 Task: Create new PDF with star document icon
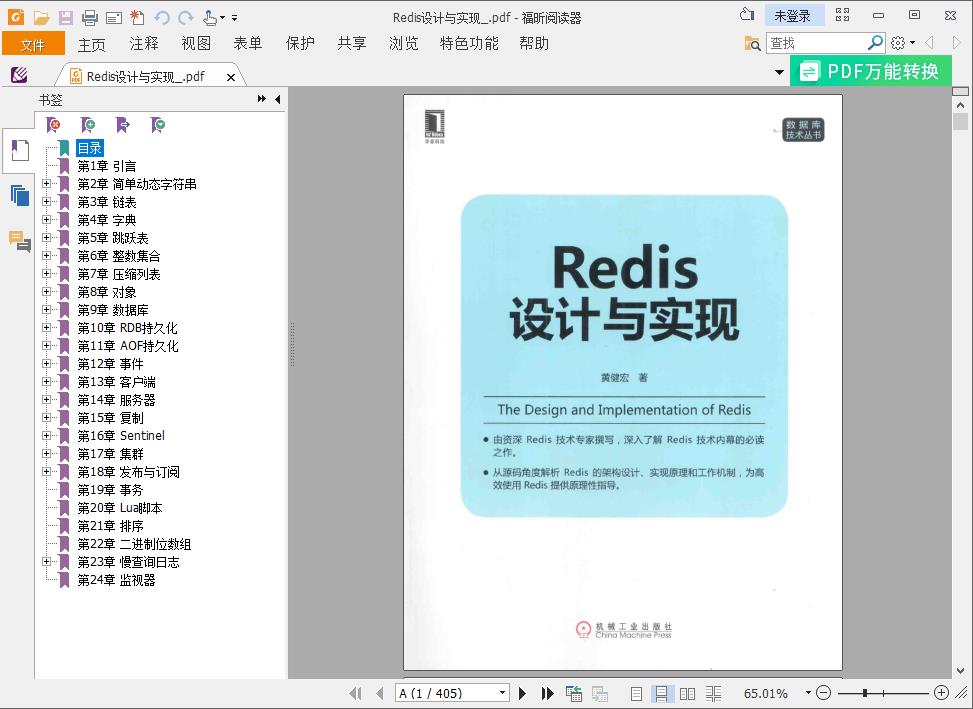[137, 17]
